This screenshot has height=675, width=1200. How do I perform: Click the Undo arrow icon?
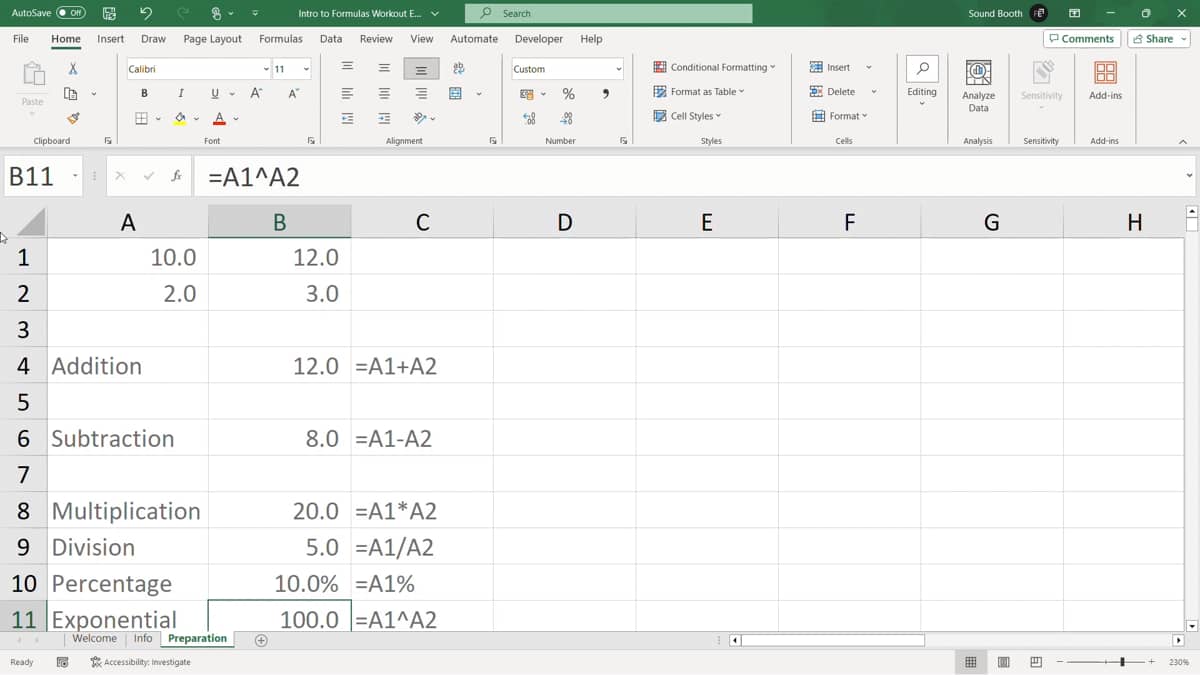tap(146, 13)
